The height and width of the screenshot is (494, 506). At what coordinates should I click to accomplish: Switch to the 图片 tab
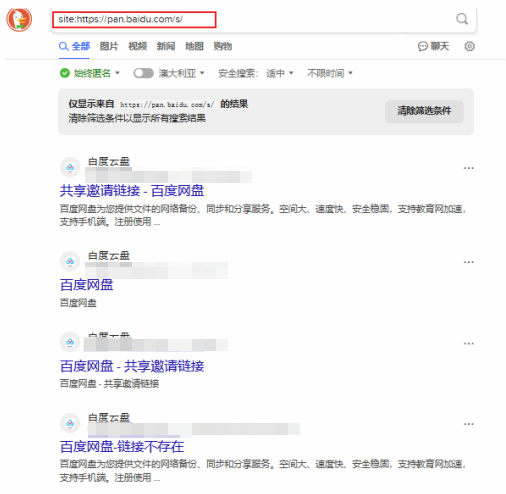point(109,46)
